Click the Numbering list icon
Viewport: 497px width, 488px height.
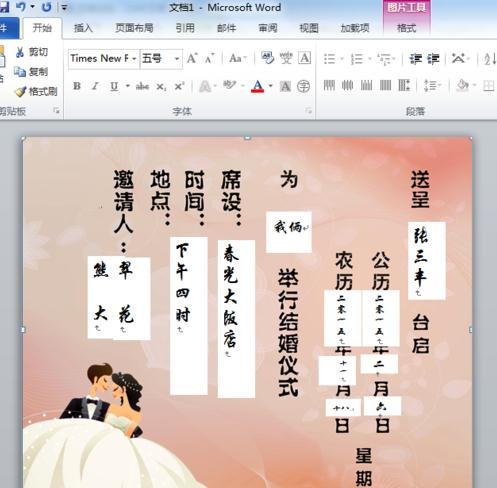357,59
